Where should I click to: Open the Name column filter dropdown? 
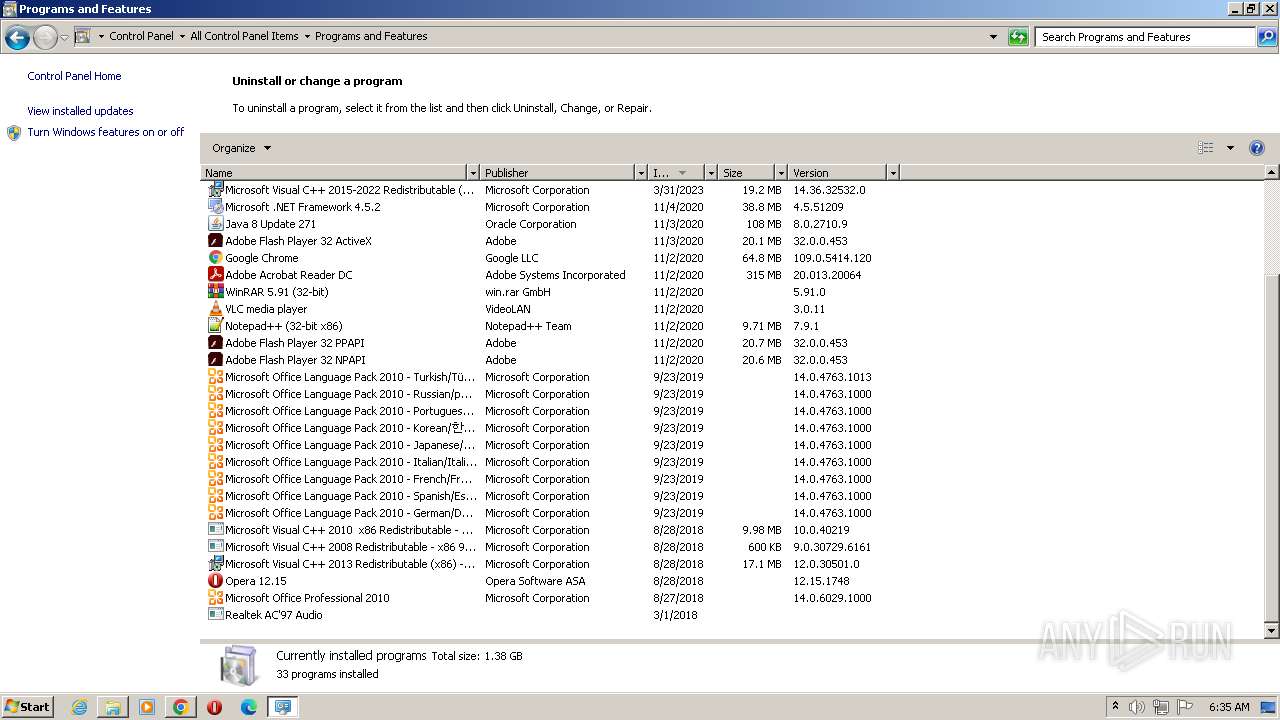473,173
